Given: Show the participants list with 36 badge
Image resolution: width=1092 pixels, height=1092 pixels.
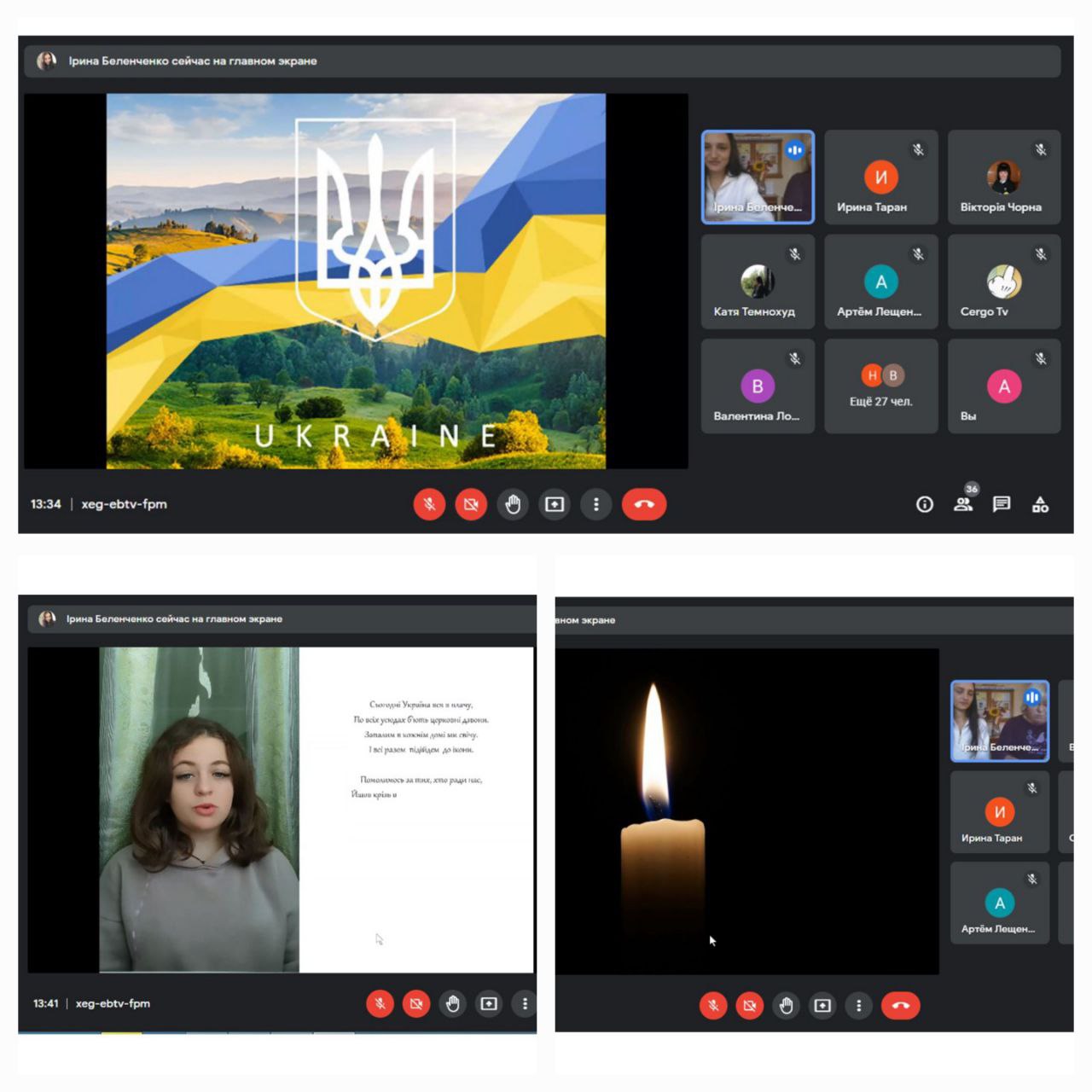Looking at the screenshot, I should click(964, 503).
